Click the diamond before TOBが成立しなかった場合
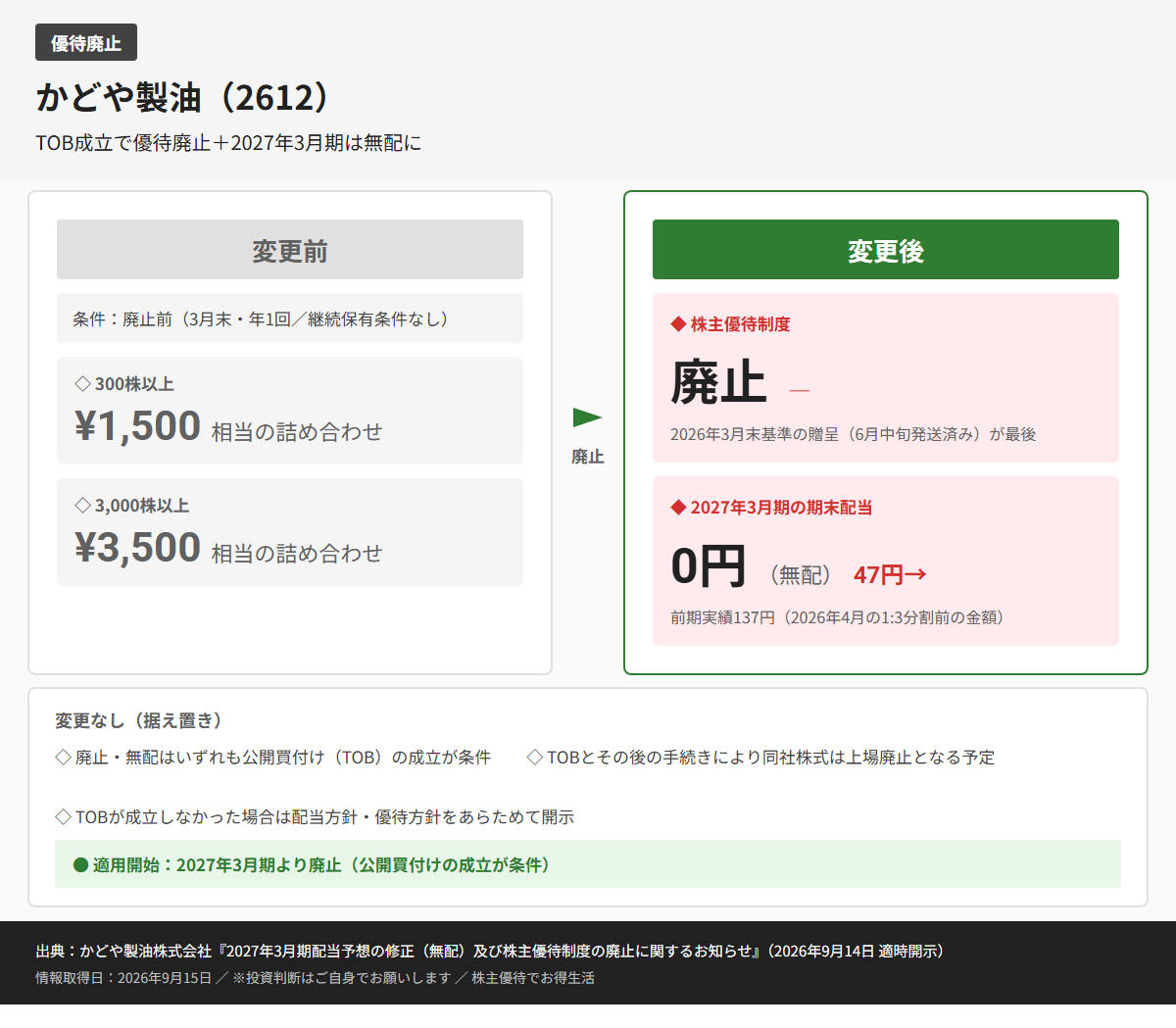The width and height of the screenshot is (1176, 1028). click(63, 817)
